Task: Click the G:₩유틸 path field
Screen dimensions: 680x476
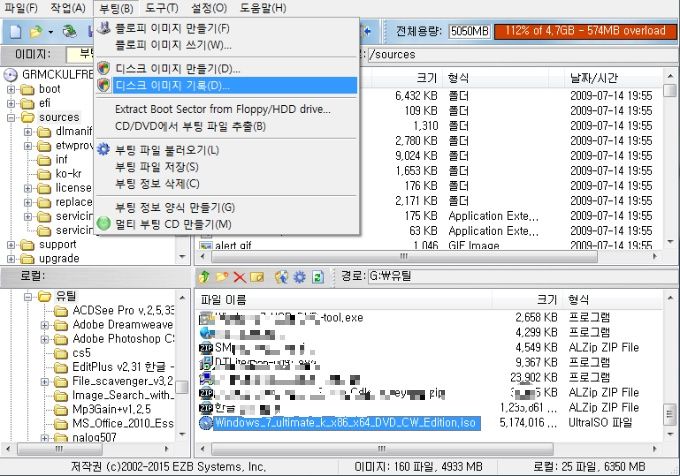Action: [522, 276]
